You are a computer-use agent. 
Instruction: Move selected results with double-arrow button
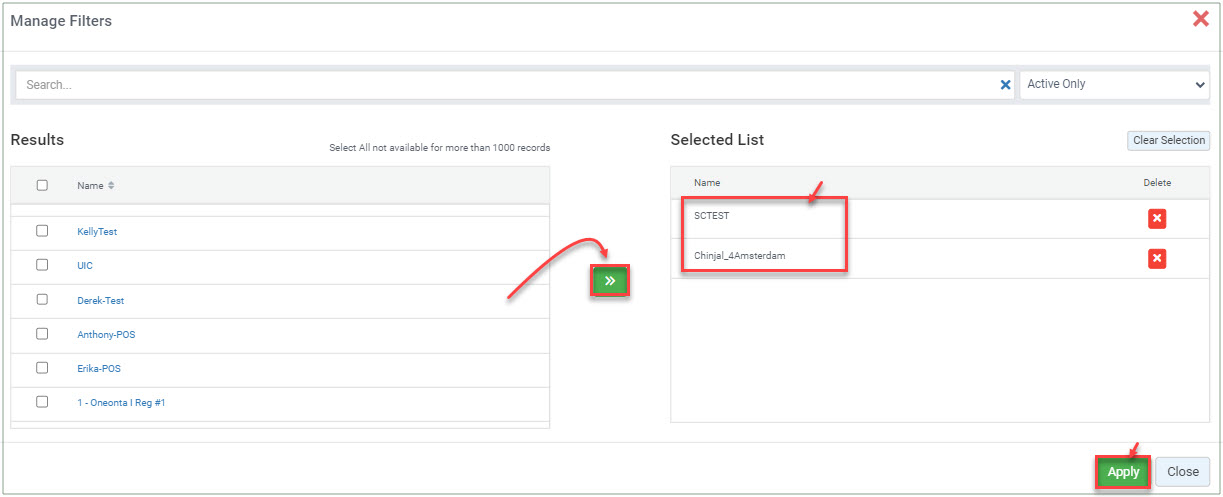click(610, 282)
